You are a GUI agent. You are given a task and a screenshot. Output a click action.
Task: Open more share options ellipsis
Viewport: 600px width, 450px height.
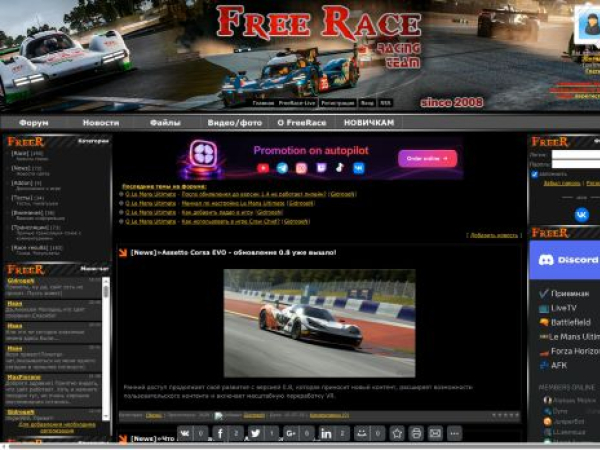455,434
